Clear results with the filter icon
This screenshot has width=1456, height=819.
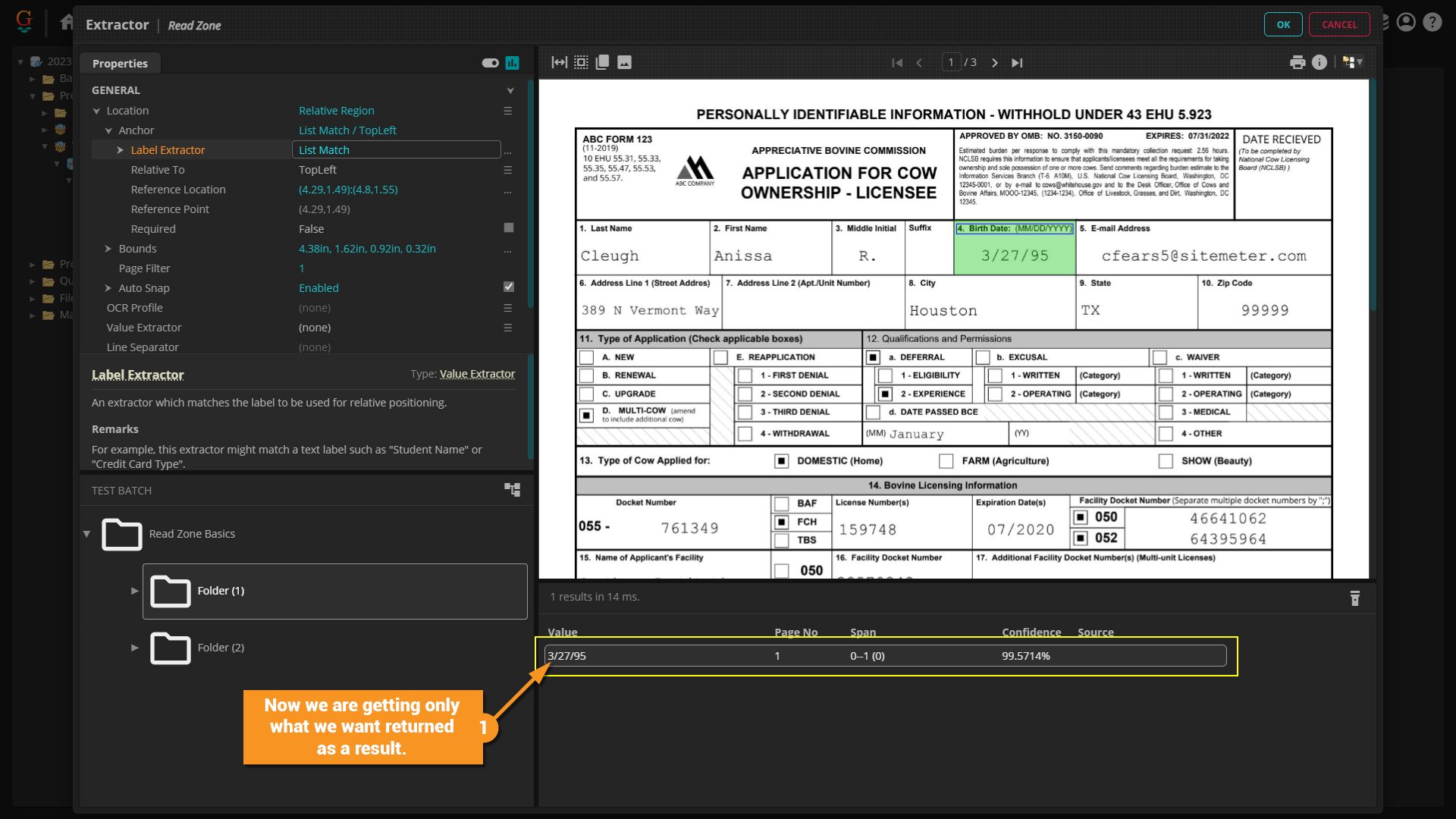coord(1355,598)
